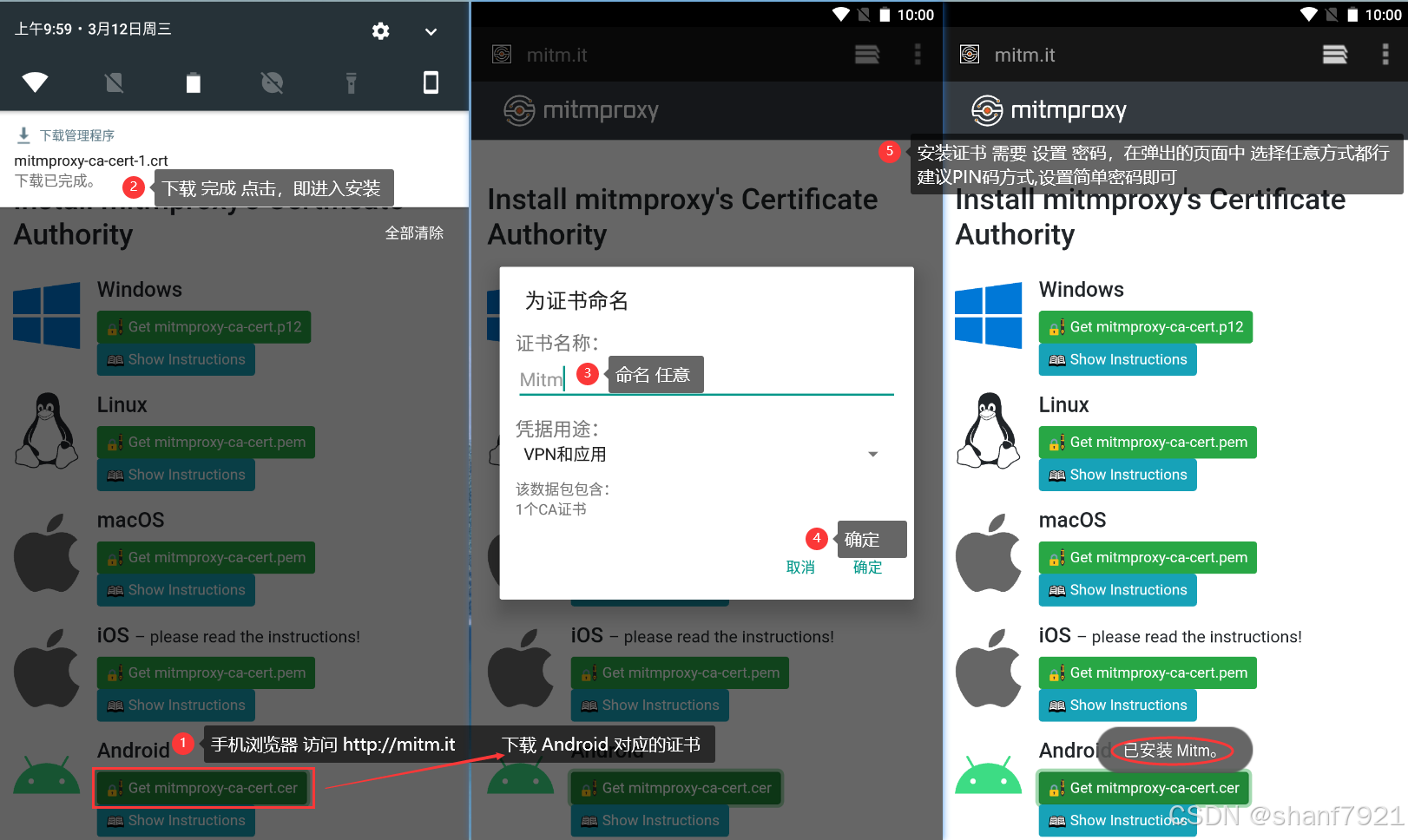1408x840 pixels.
Task: Click Windows logo in right screen
Action: tap(989, 315)
